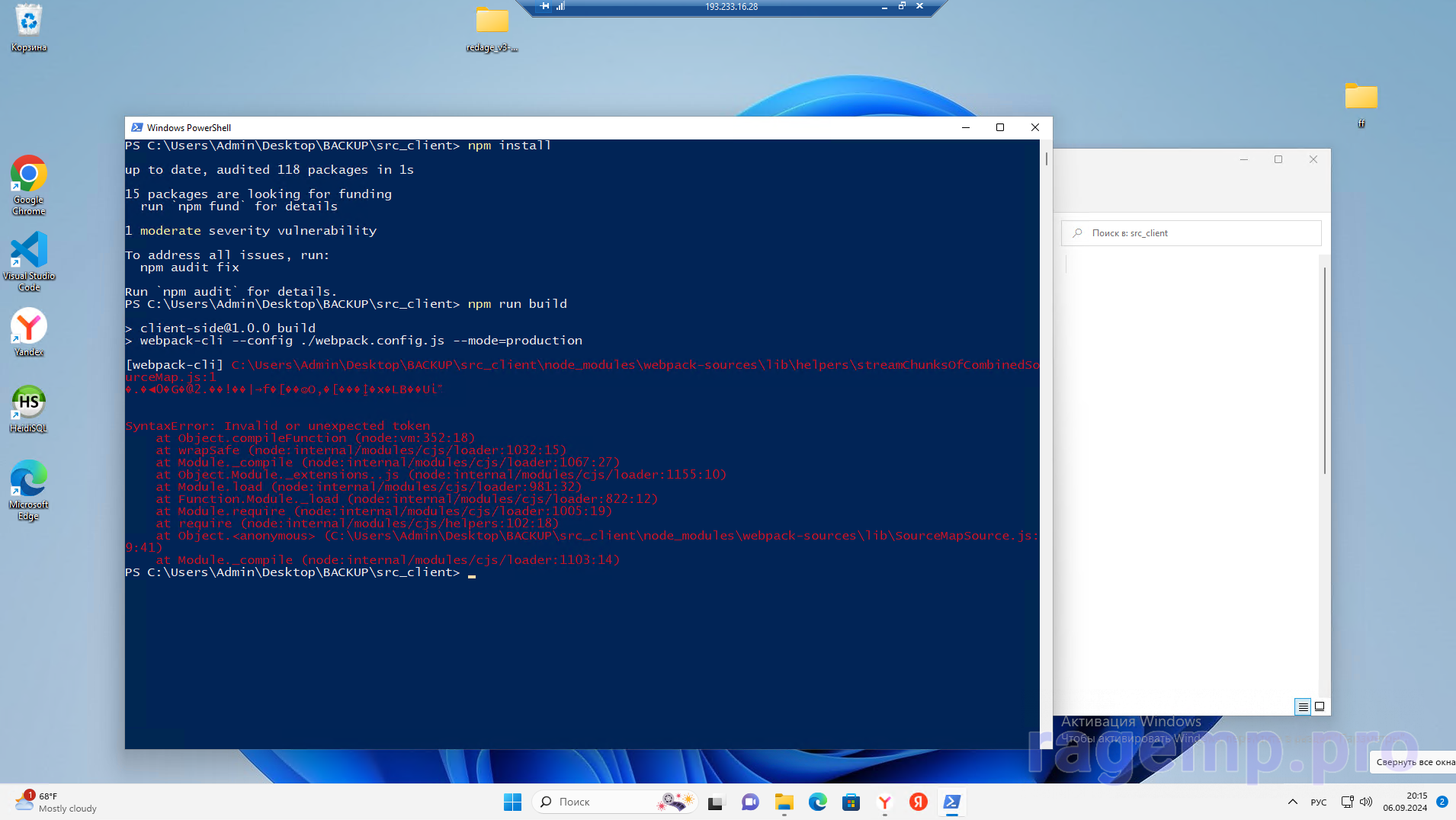Open the Yandex desktop shortcut
Viewport: 1456px width, 820px height.
click(29, 332)
